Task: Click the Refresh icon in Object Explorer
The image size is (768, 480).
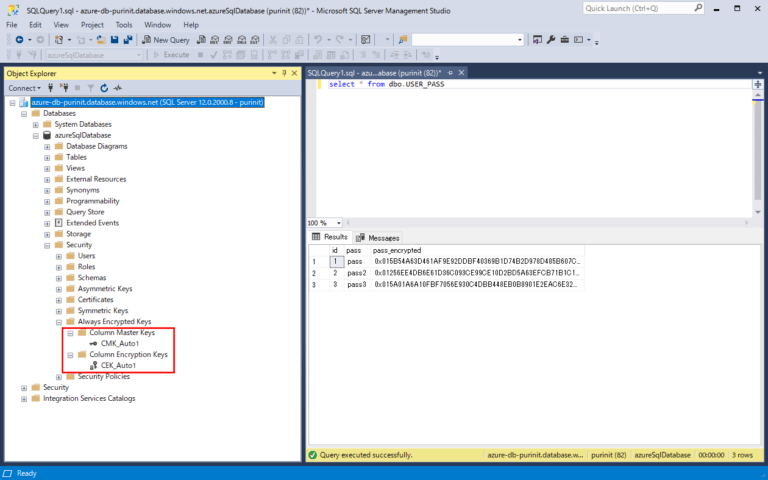Action: point(104,88)
